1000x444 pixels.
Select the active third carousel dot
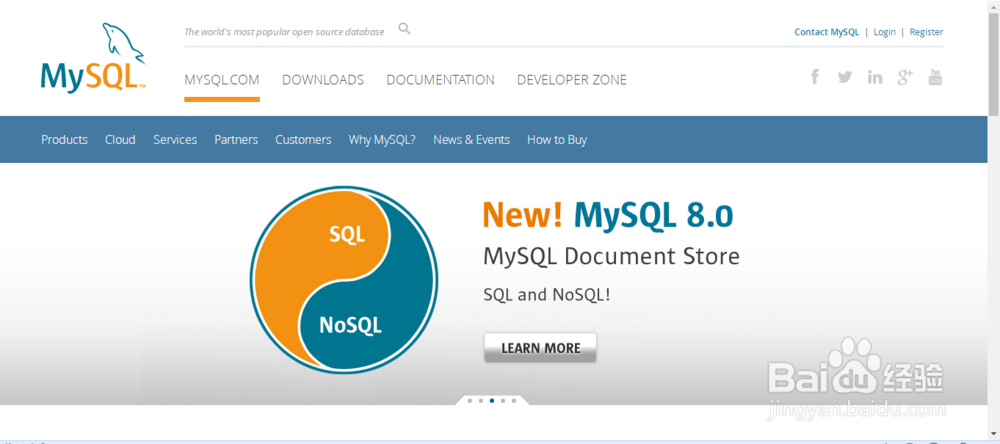492,401
